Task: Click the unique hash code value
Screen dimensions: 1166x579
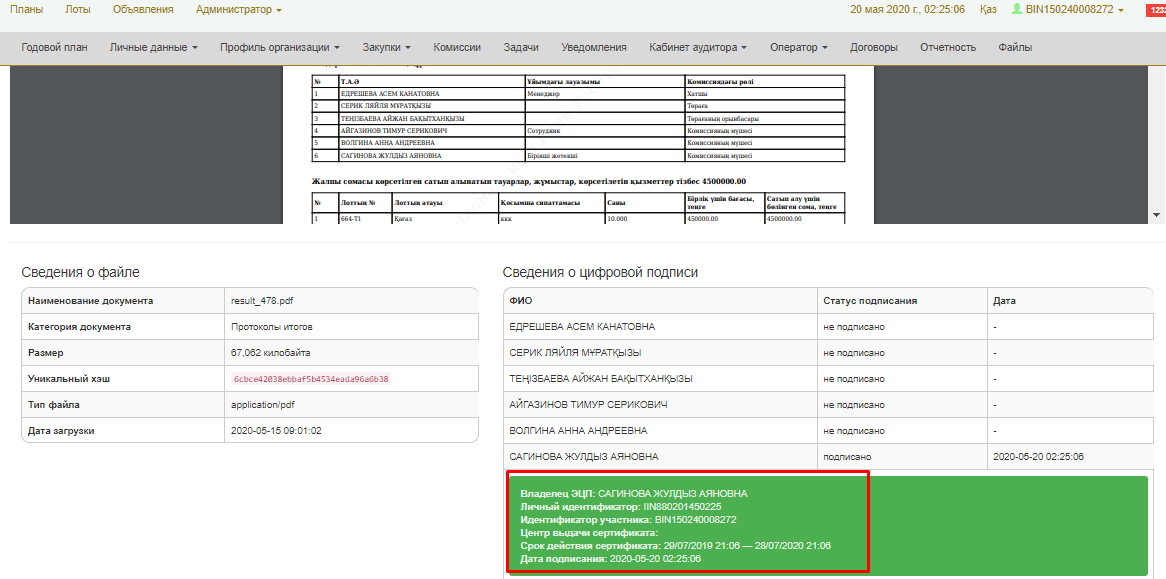Action: (310, 379)
